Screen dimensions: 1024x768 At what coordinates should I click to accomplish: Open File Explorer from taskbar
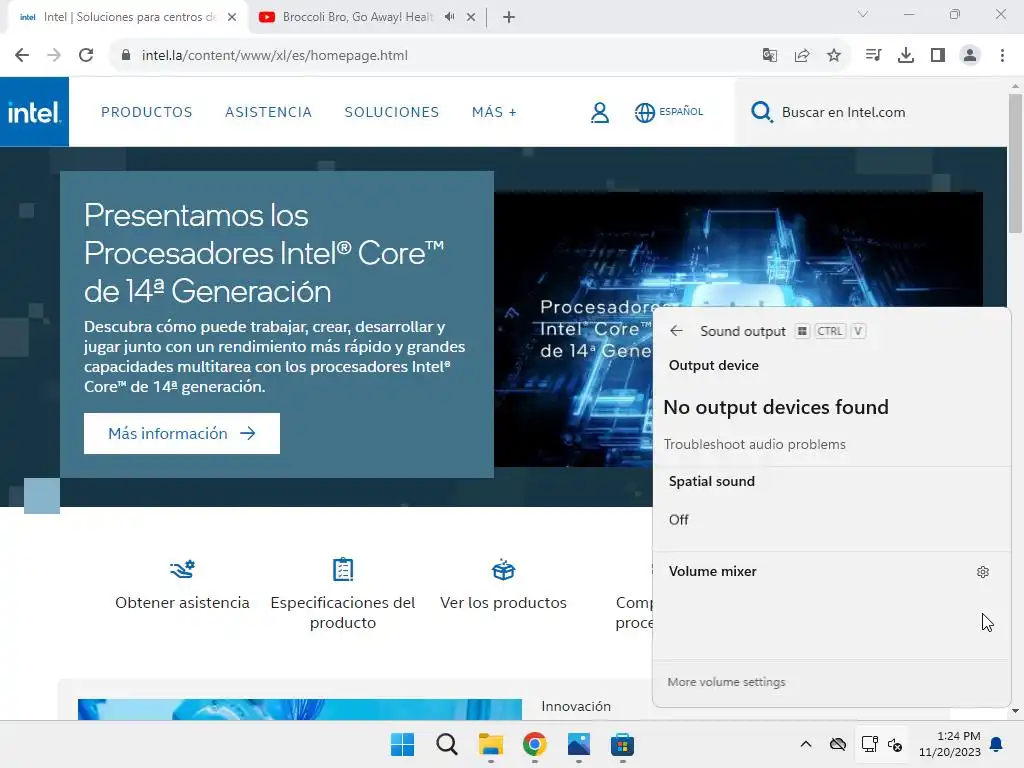pos(490,744)
